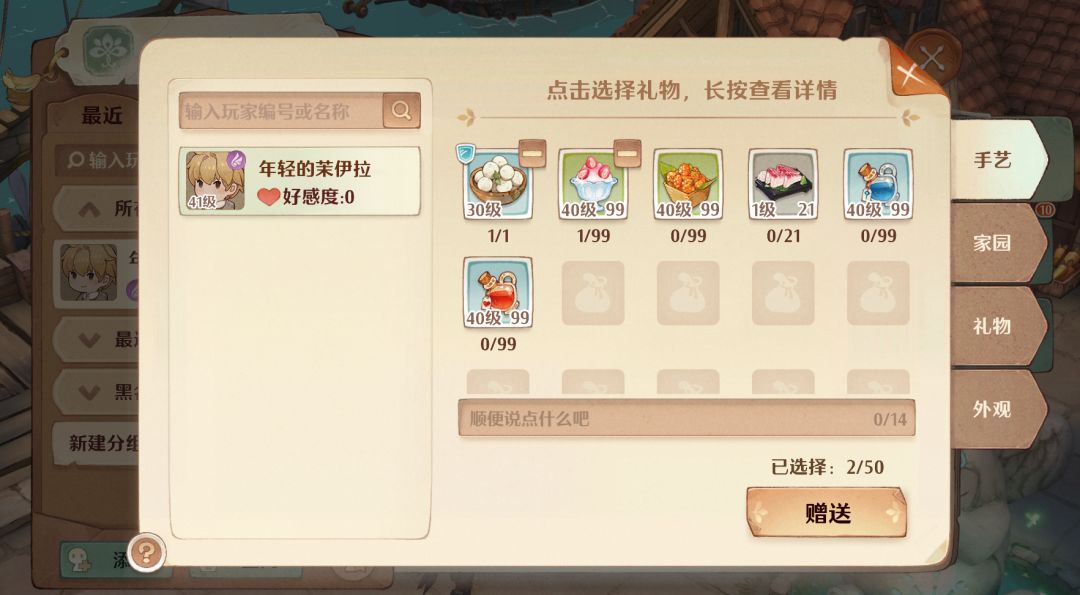Decrease dumpling bowl quantity with minus
1080x595 pixels.
[532, 154]
